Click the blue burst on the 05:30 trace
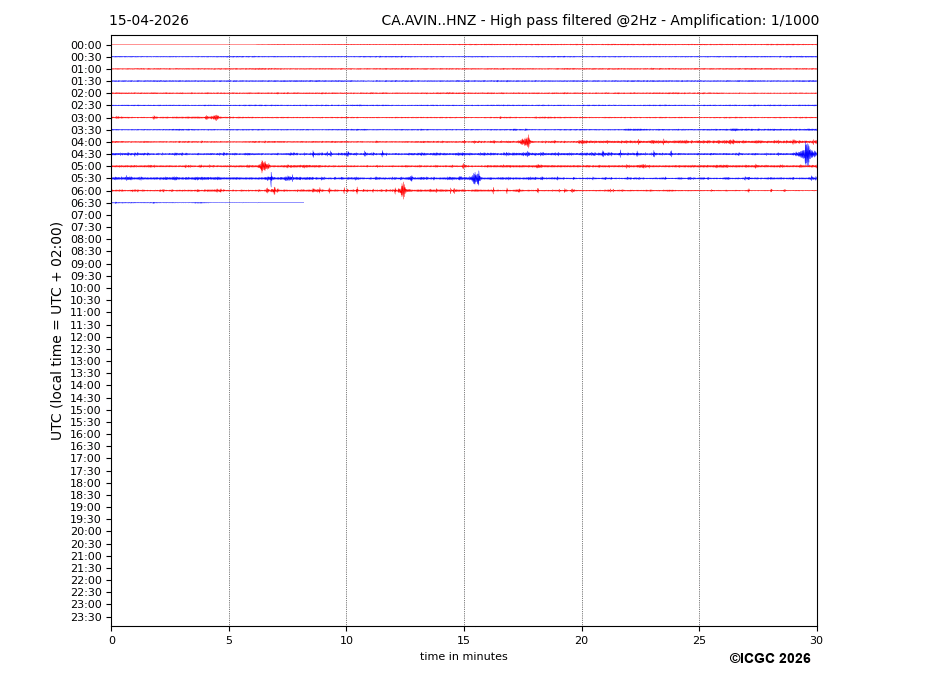The image size is (927, 696). click(x=476, y=178)
